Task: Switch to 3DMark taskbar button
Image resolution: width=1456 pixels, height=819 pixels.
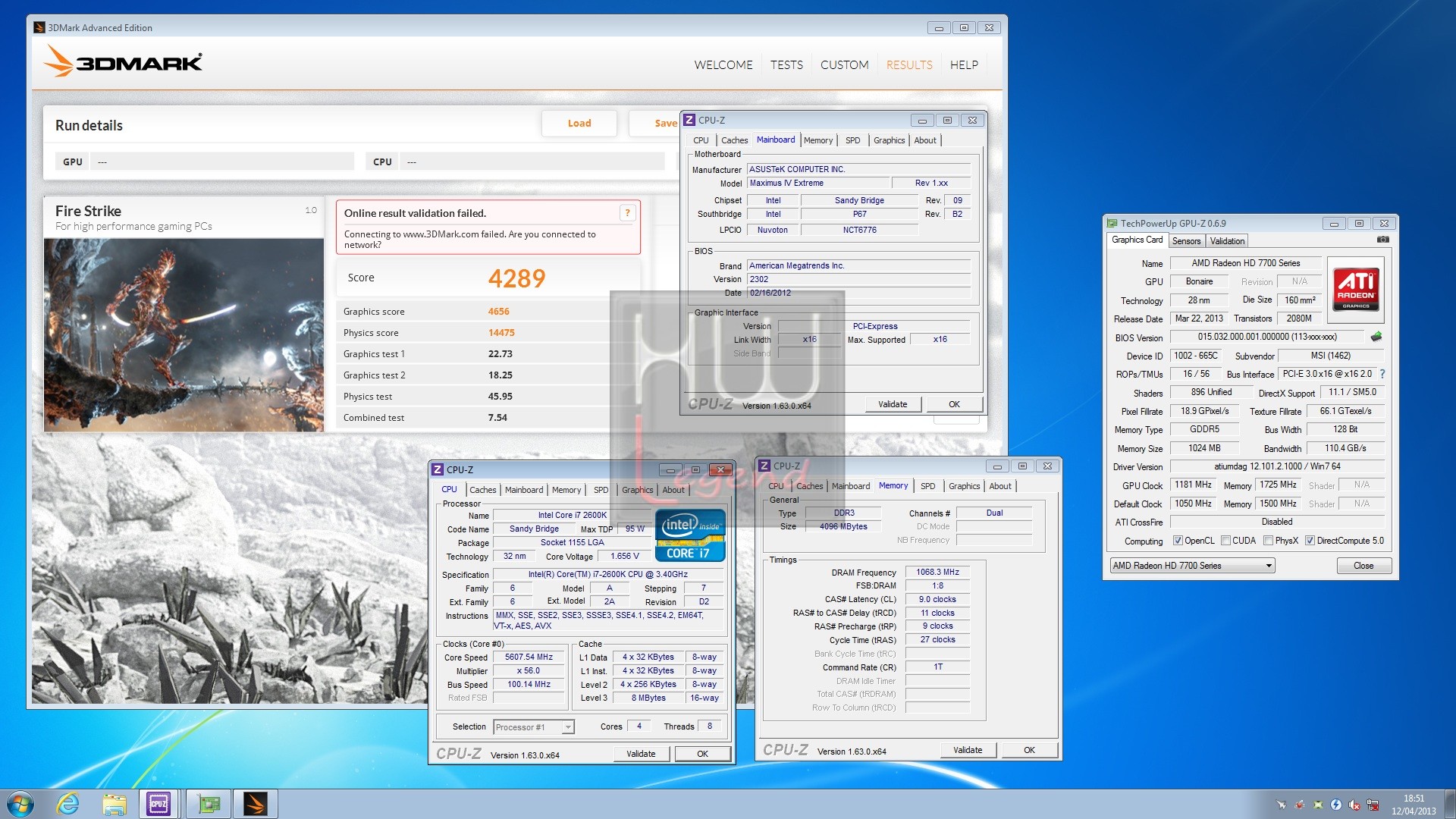Action: (x=256, y=804)
